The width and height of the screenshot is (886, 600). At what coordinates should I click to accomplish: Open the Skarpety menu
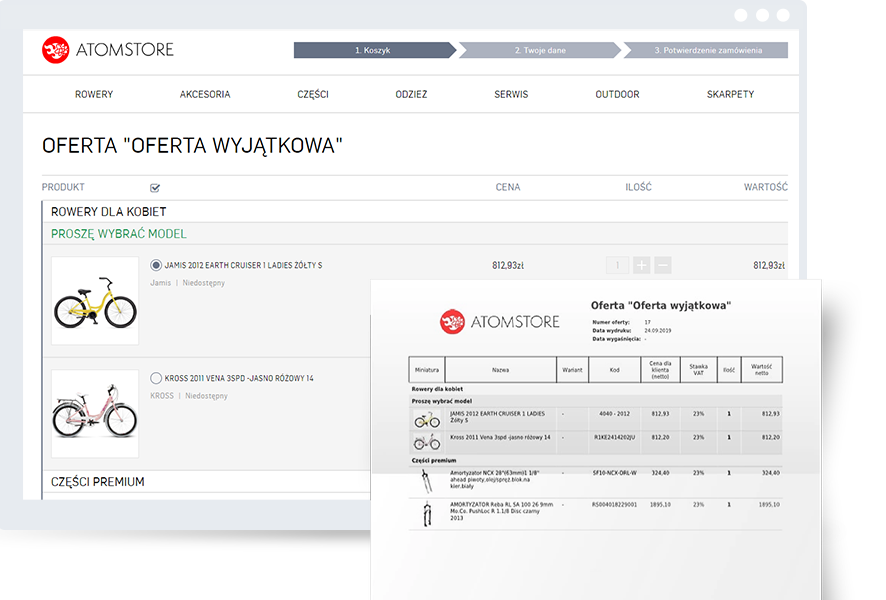tap(730, 95)
